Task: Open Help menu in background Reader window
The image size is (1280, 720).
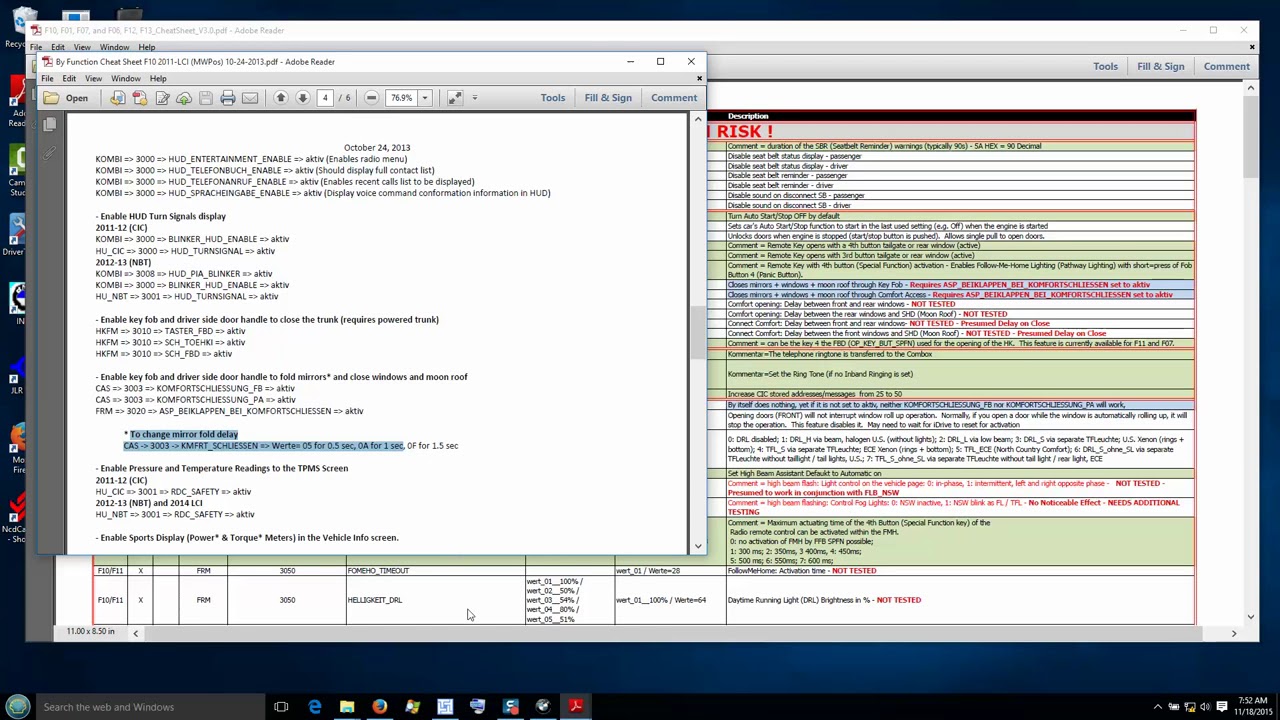Action: pos(146,47)
